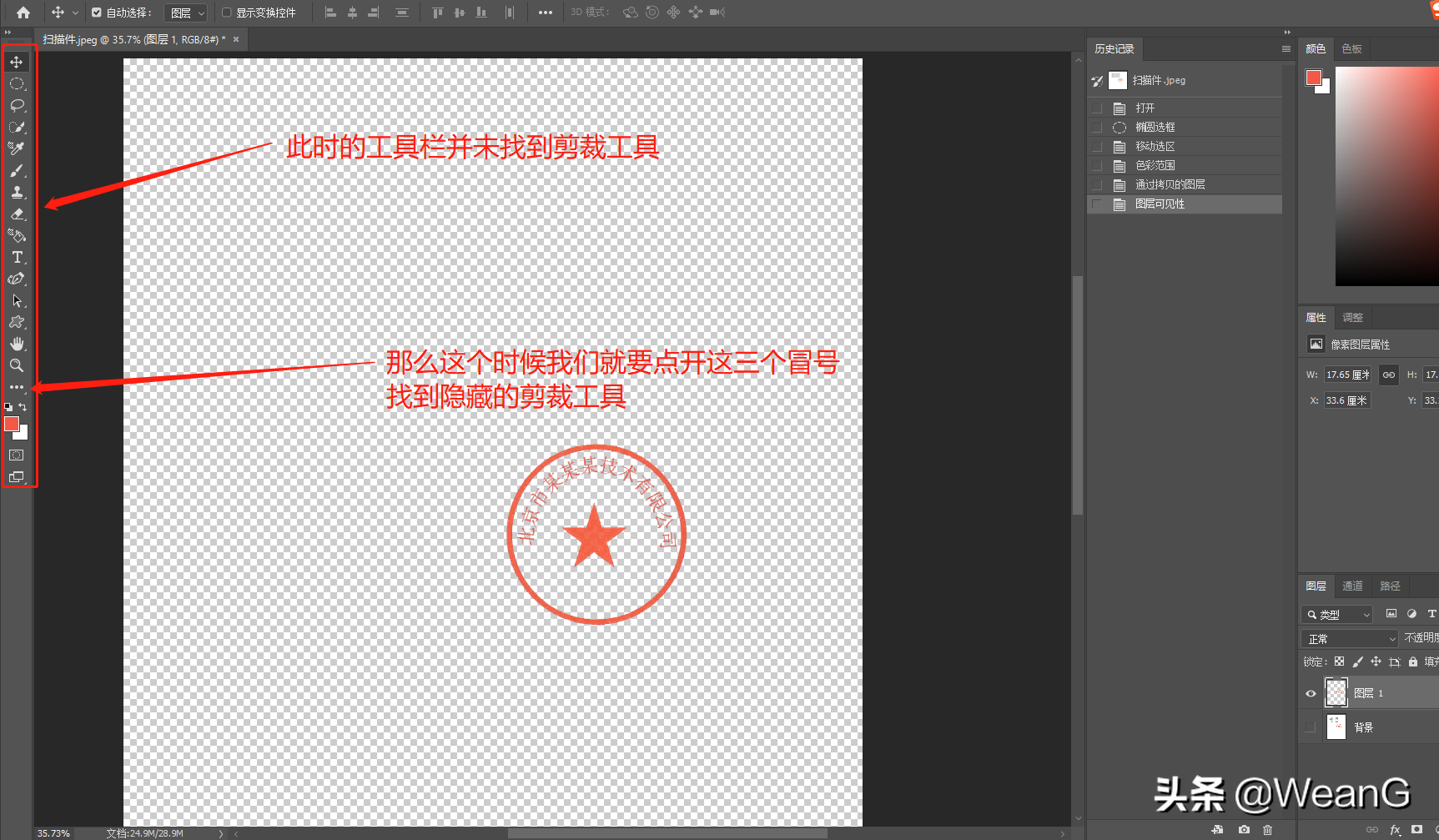This screenshot has height=840, width=1439.
Task: Select the Type tool
Action: tap(17, 257)
